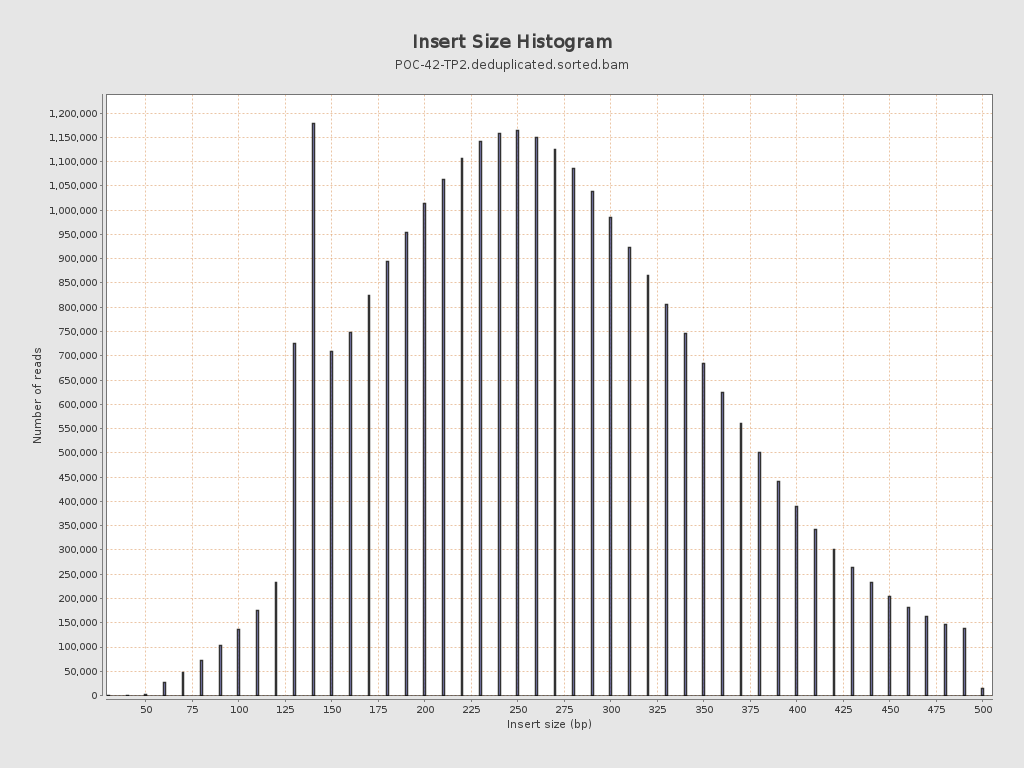Click the x-axis tick value '50'
This screenshot has width=1024, height=768.
pyautogui.click(x=146, y=710)
